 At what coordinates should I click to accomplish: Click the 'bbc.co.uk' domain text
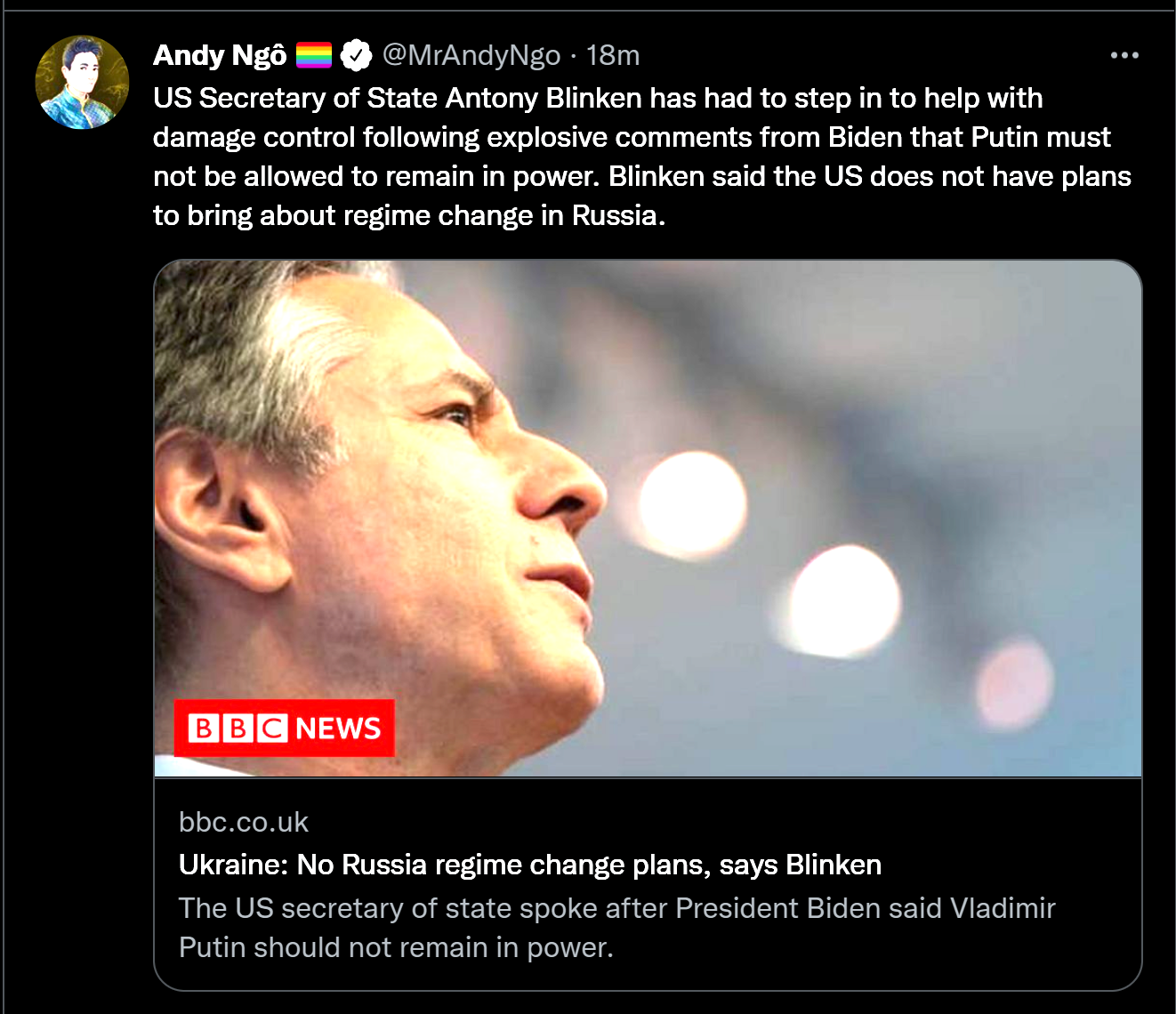[244, 822]
